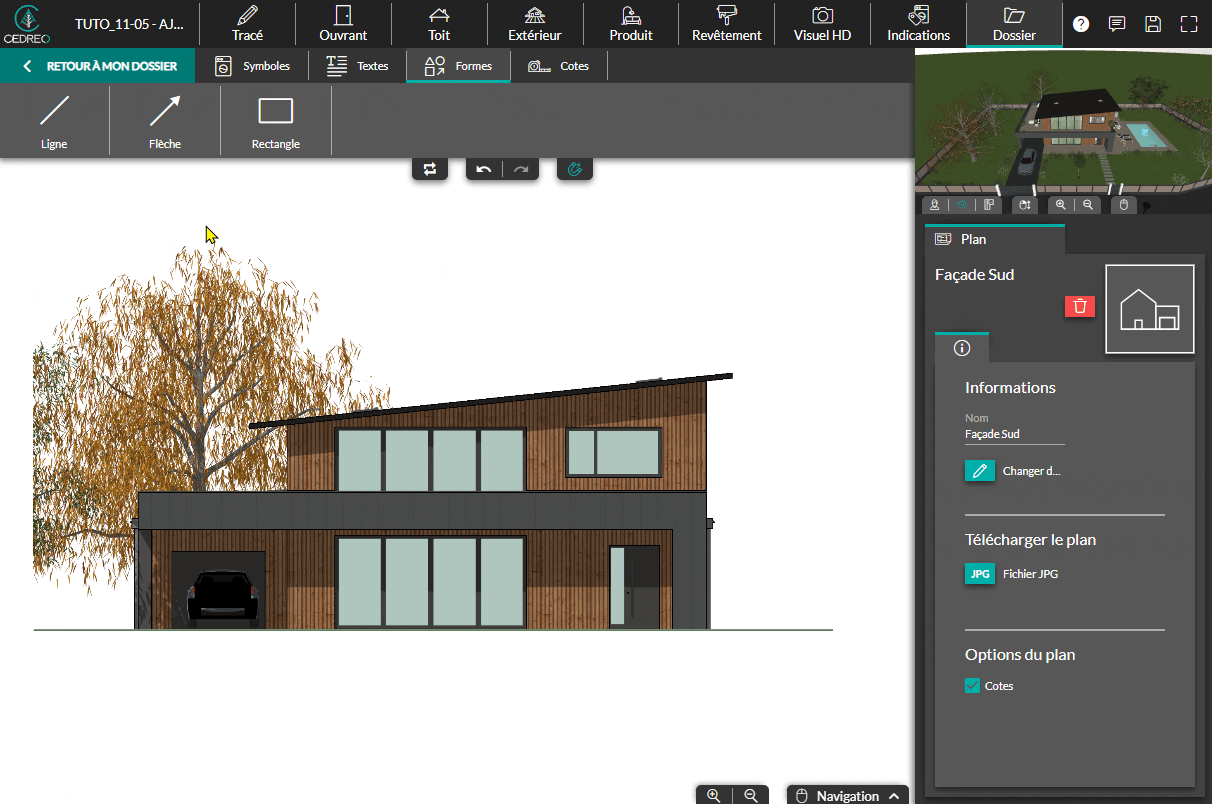The image size is (1212, 804).
Task: Open the help question mark icon
Action: click(1081, 24)
